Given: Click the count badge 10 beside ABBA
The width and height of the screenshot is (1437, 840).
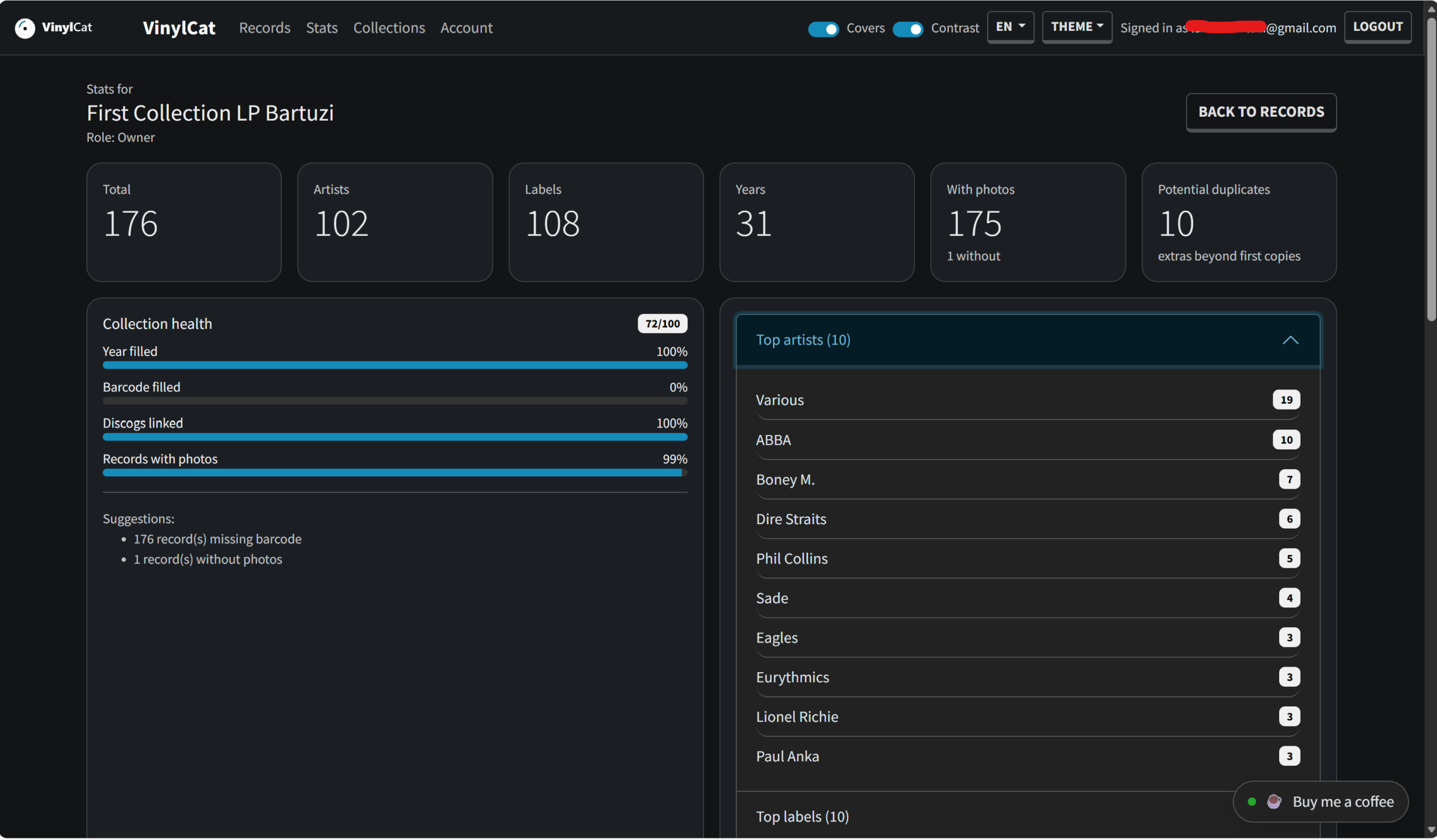Looking at the screenshot, I should pyautogui.click(x=1286, y=440).
